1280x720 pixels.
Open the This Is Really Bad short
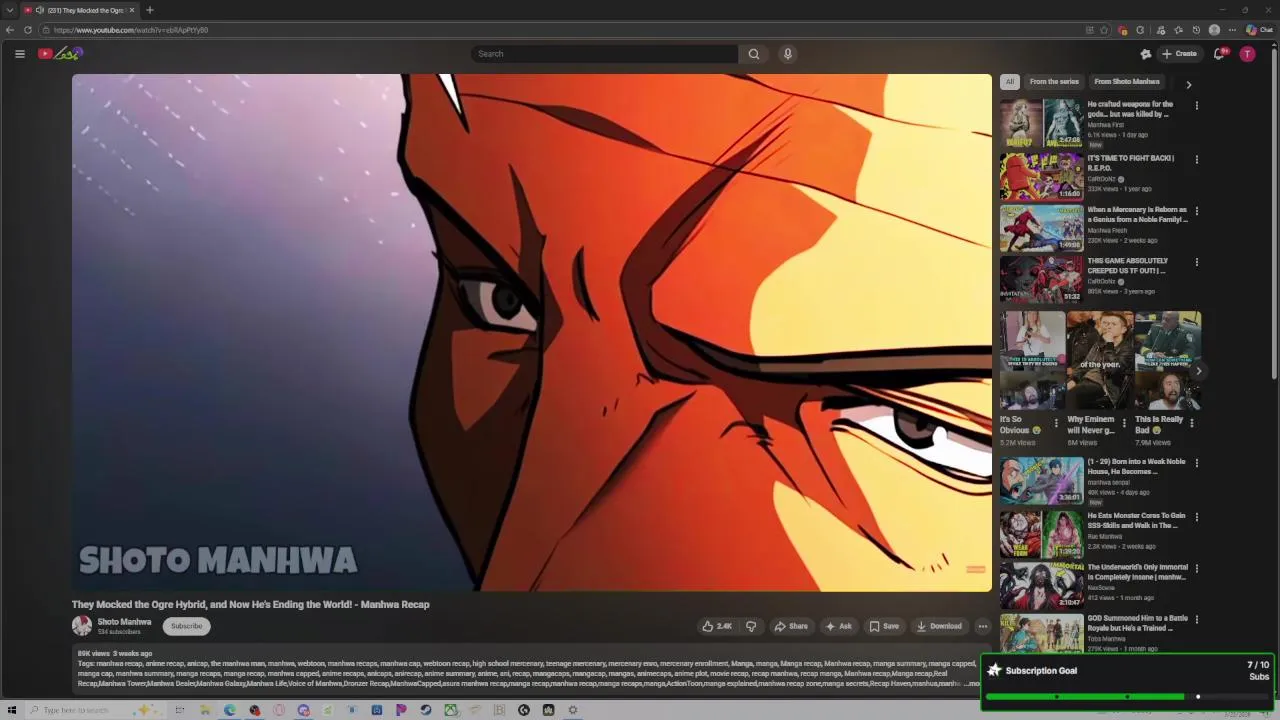coord(1167,360)
